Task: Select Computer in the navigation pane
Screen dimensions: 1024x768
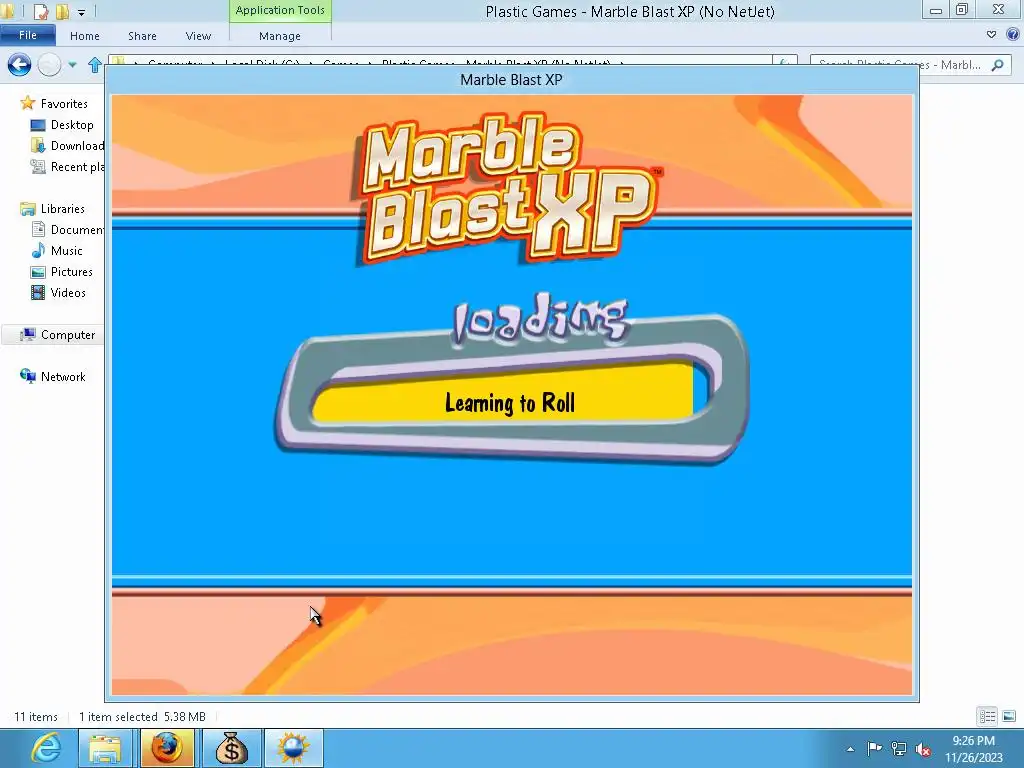Action: pyautogui.click(x=68, y=334)
